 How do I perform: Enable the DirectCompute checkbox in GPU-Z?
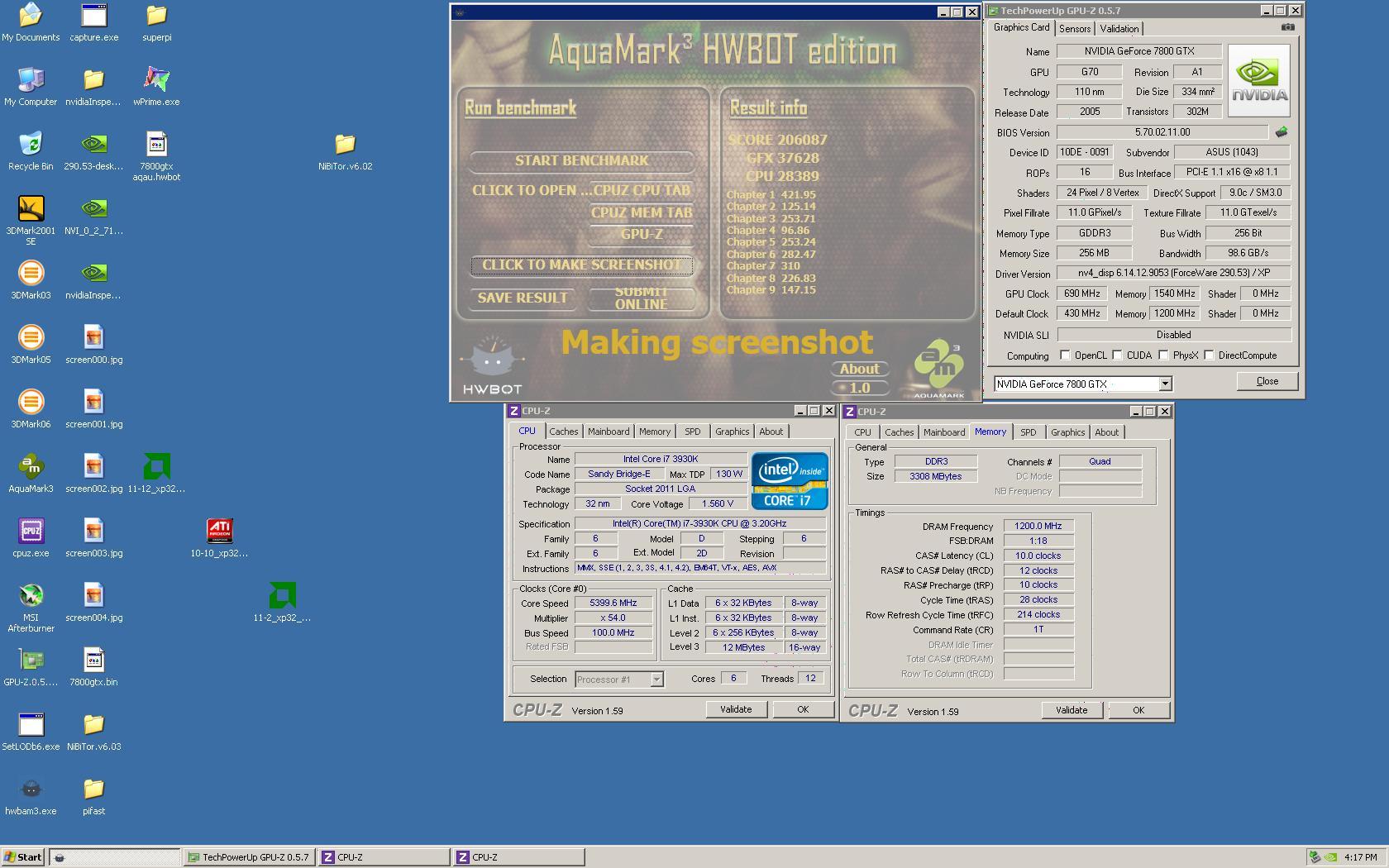pos(1209,355)
